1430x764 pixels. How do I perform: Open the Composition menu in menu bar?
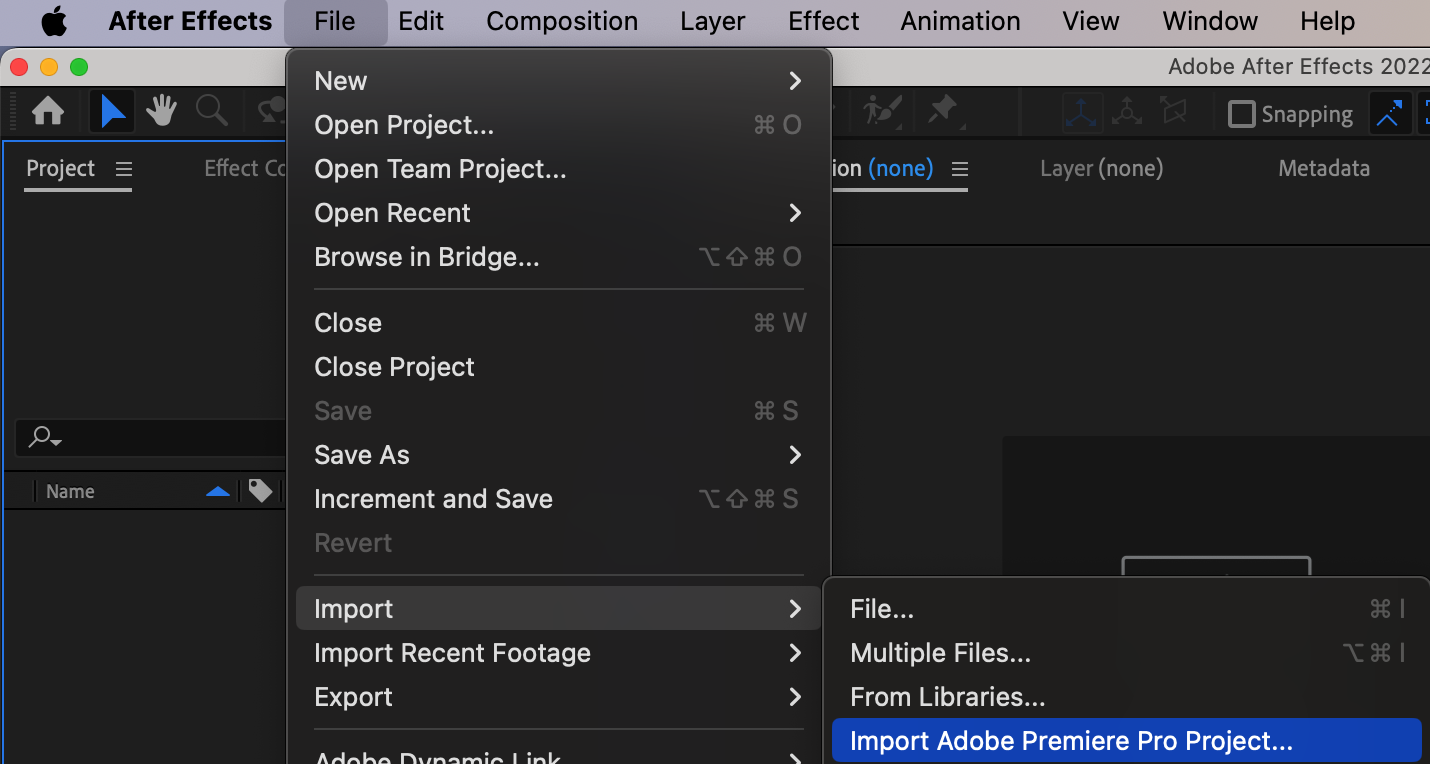(562, 21)
